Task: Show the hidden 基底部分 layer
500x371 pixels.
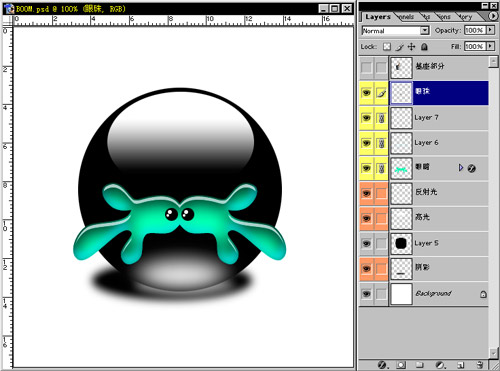Action: pyautogui.click(x=366, y=68)
